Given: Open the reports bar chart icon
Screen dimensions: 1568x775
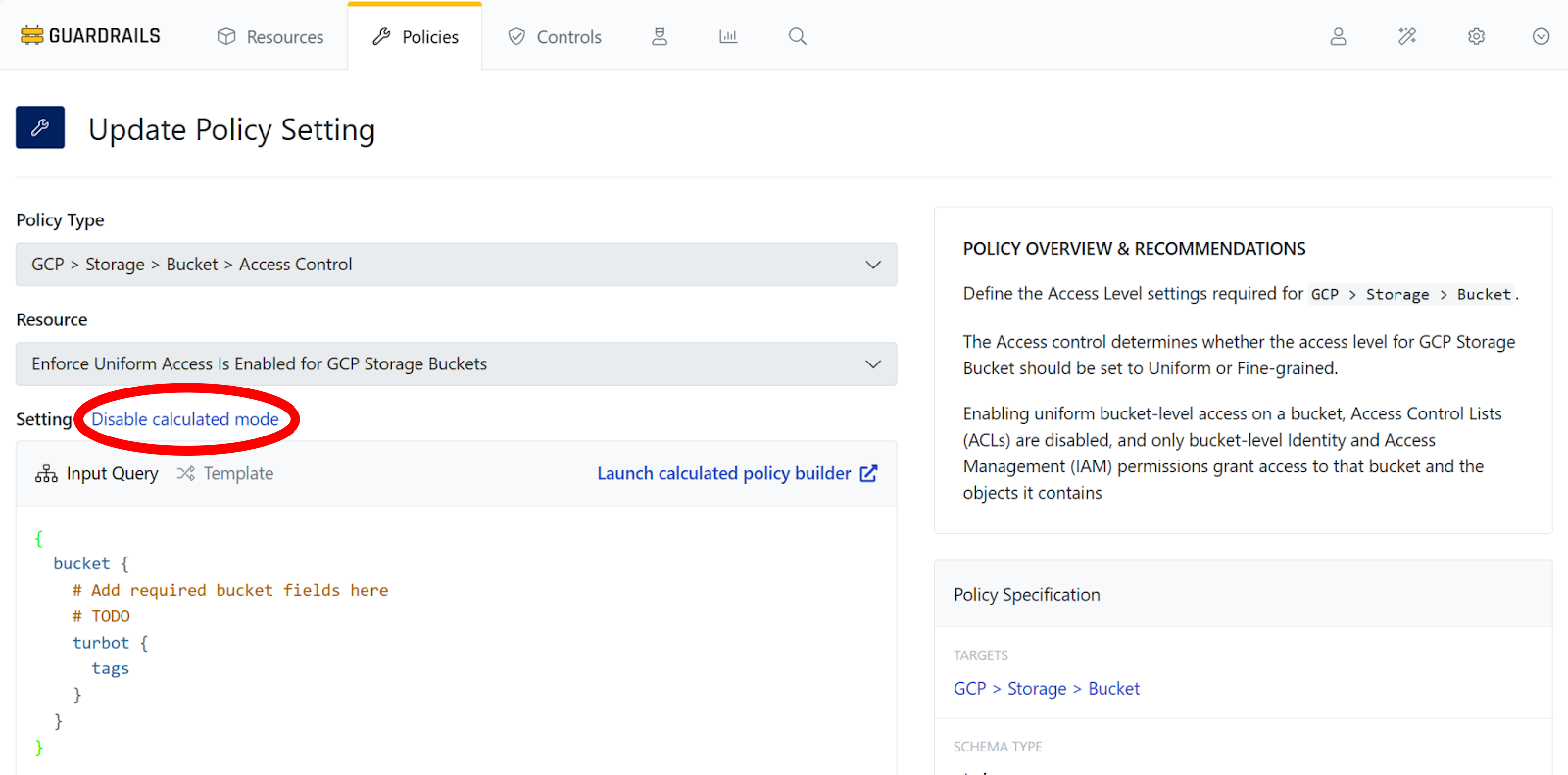Looking at the screenshot, I should (x=728, y=37).
